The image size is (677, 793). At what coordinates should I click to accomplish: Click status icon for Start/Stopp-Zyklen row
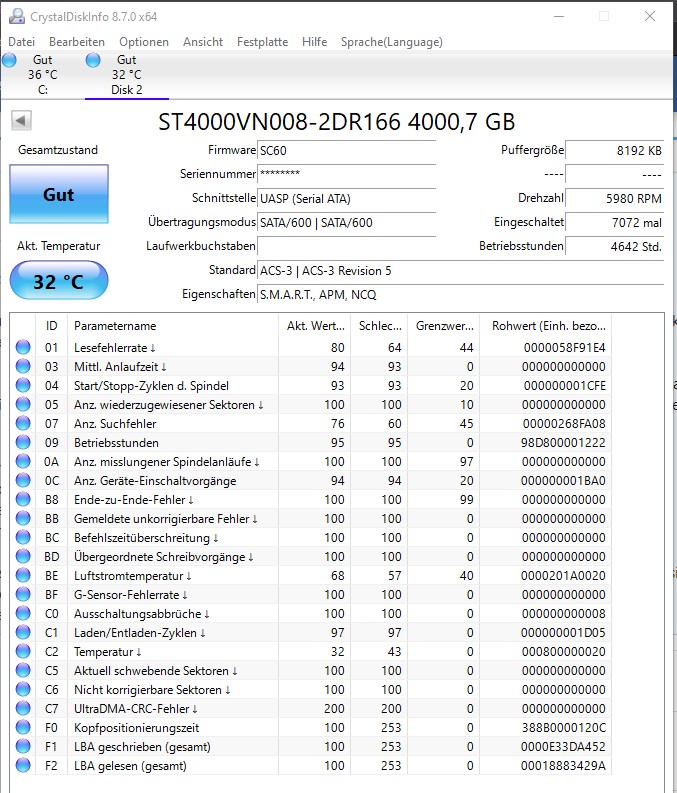23,385
